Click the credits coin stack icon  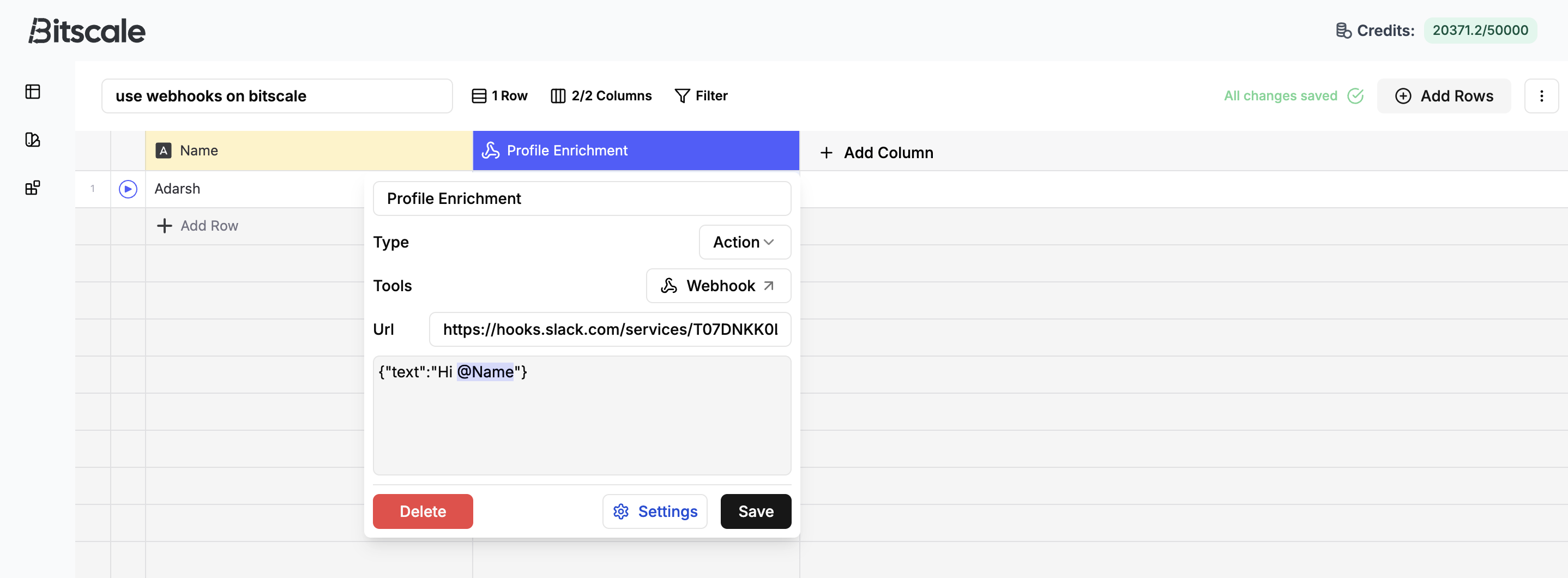tap(1343, 31)
